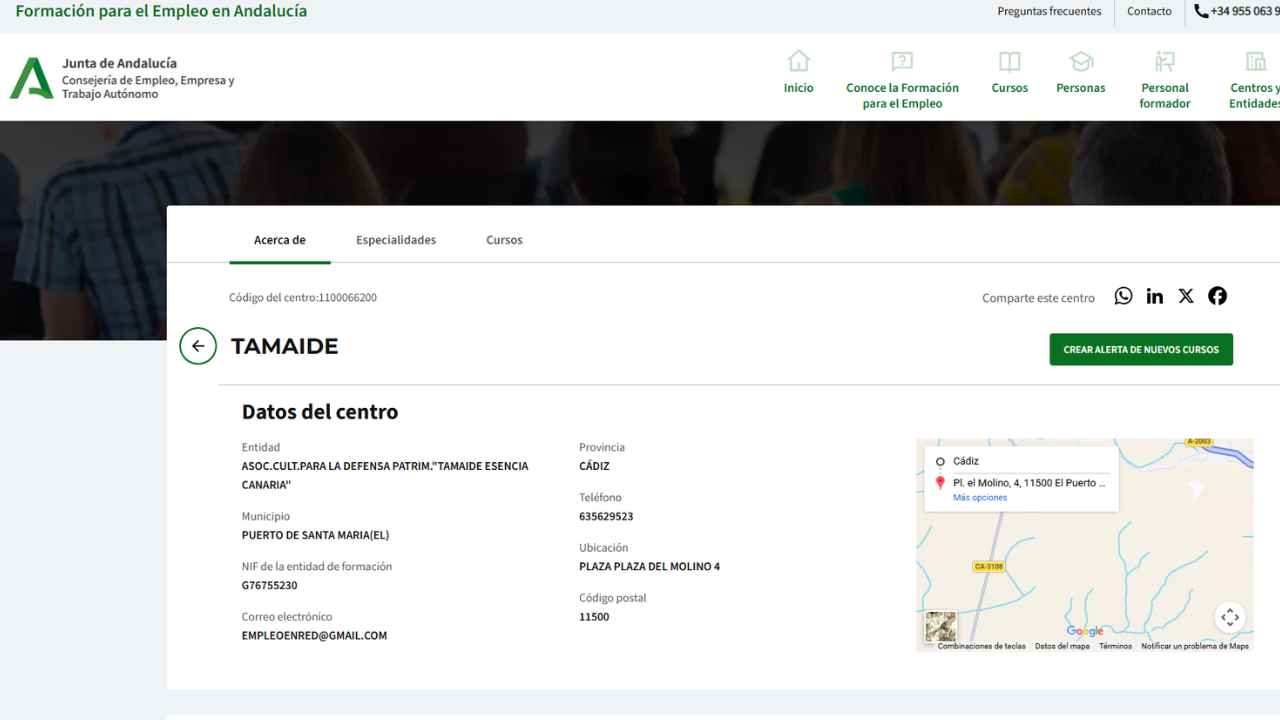Select postal code 11500
The height and width of the screenshot is (720, 1280).
594,617
